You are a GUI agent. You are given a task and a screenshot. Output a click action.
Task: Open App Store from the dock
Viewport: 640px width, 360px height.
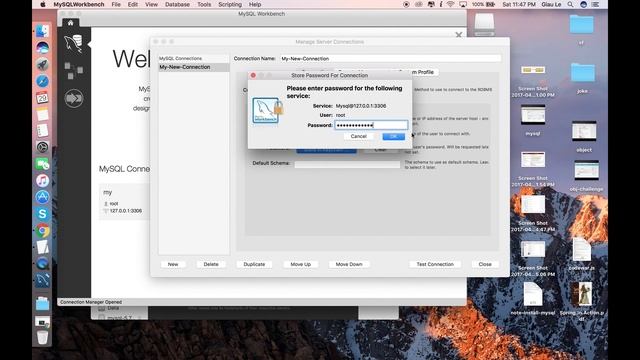(x=42, y=197)
